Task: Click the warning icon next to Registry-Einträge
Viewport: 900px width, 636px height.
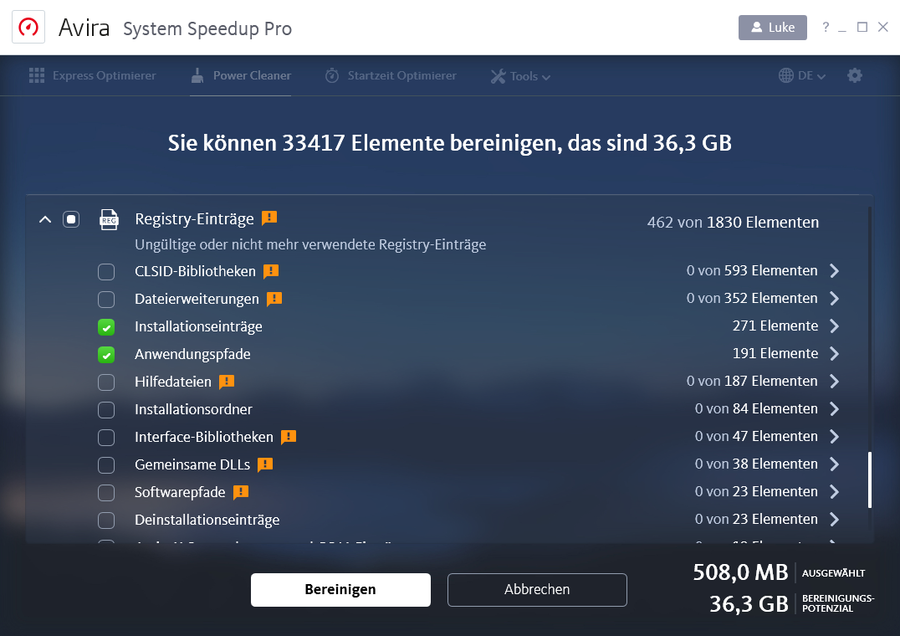Action: [268, 218]
